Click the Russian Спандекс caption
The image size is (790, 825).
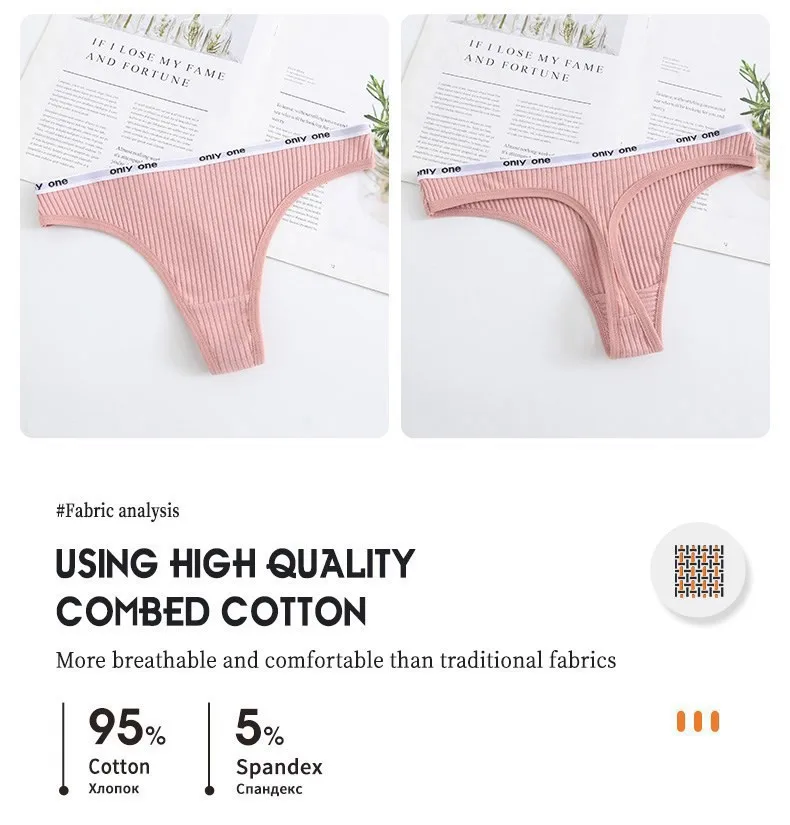click(269, 789)
